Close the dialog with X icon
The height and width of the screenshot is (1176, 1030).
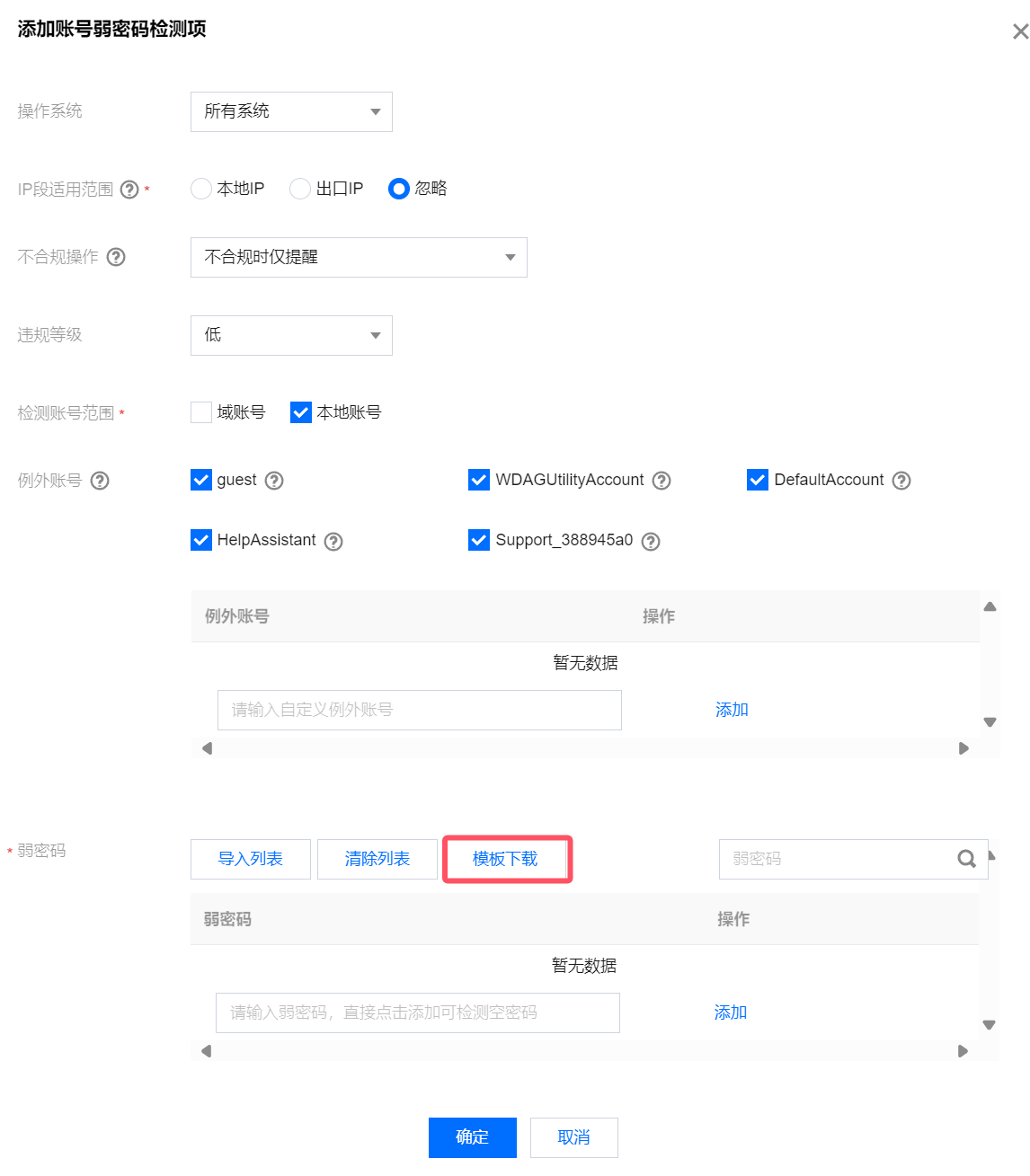tap(1020, 31)
